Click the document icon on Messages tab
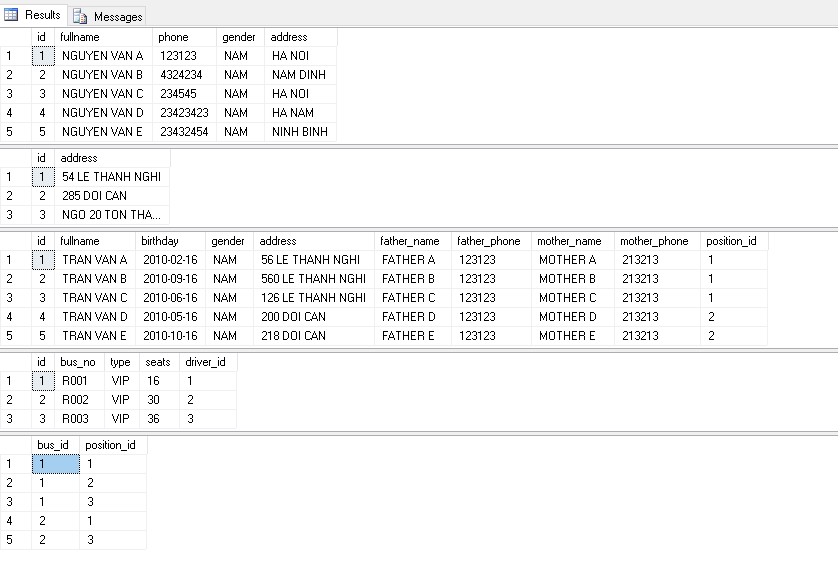This screenshot has width=838, height=561. [80, 16]
